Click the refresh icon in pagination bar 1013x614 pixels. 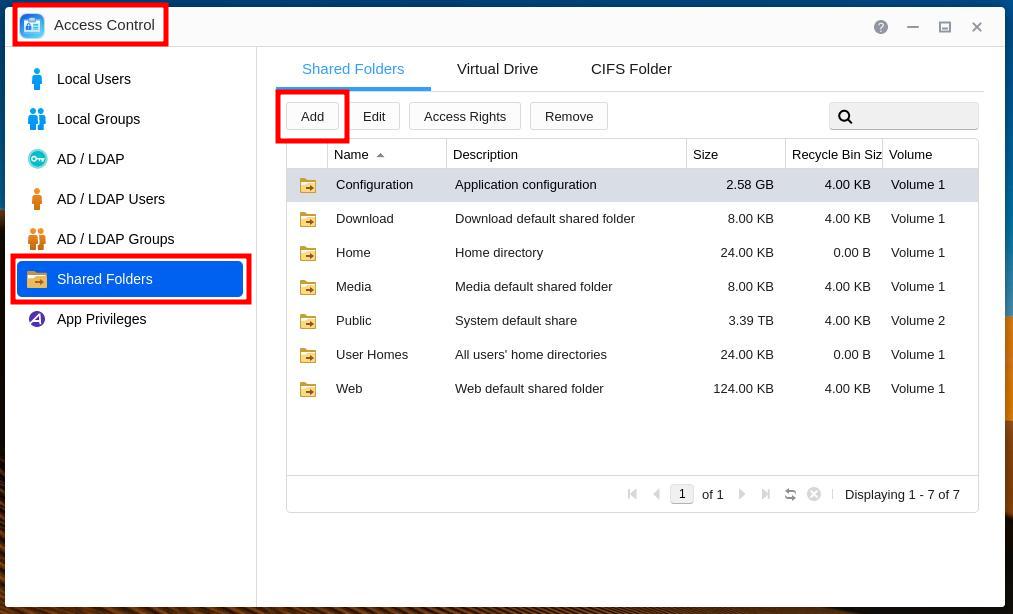[x=790, y=494]
